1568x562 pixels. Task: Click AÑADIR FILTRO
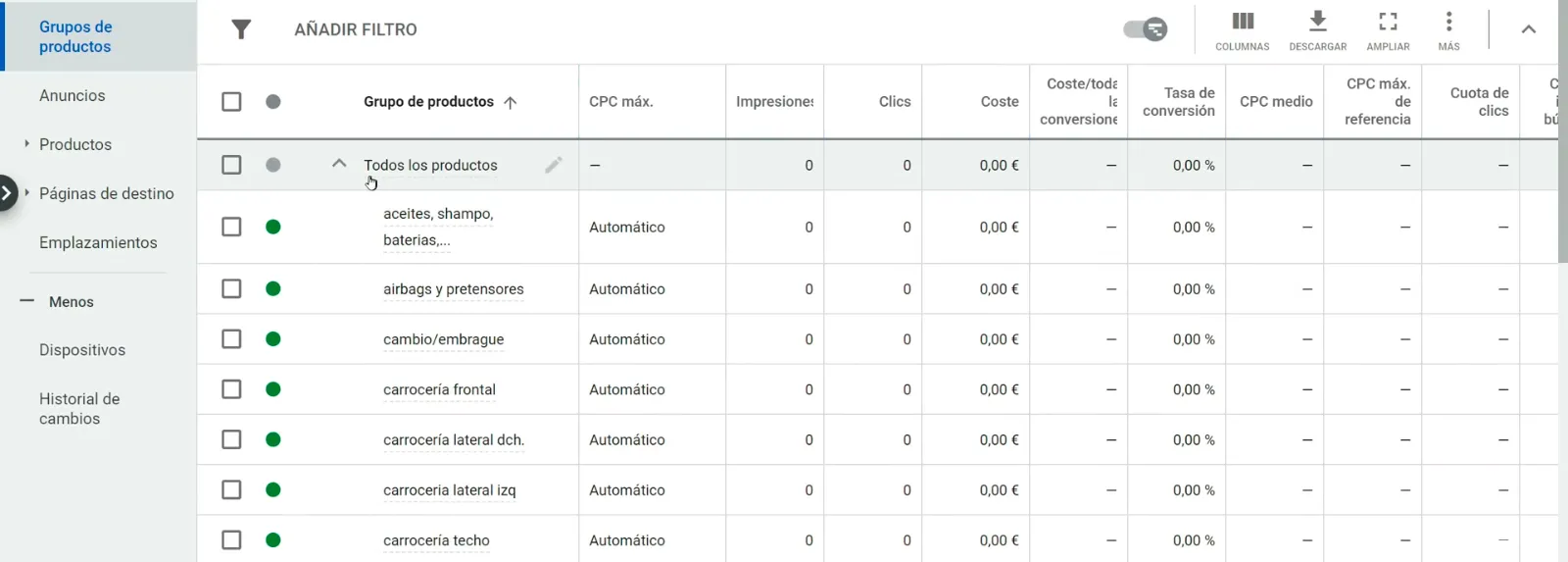click(356, 29)
